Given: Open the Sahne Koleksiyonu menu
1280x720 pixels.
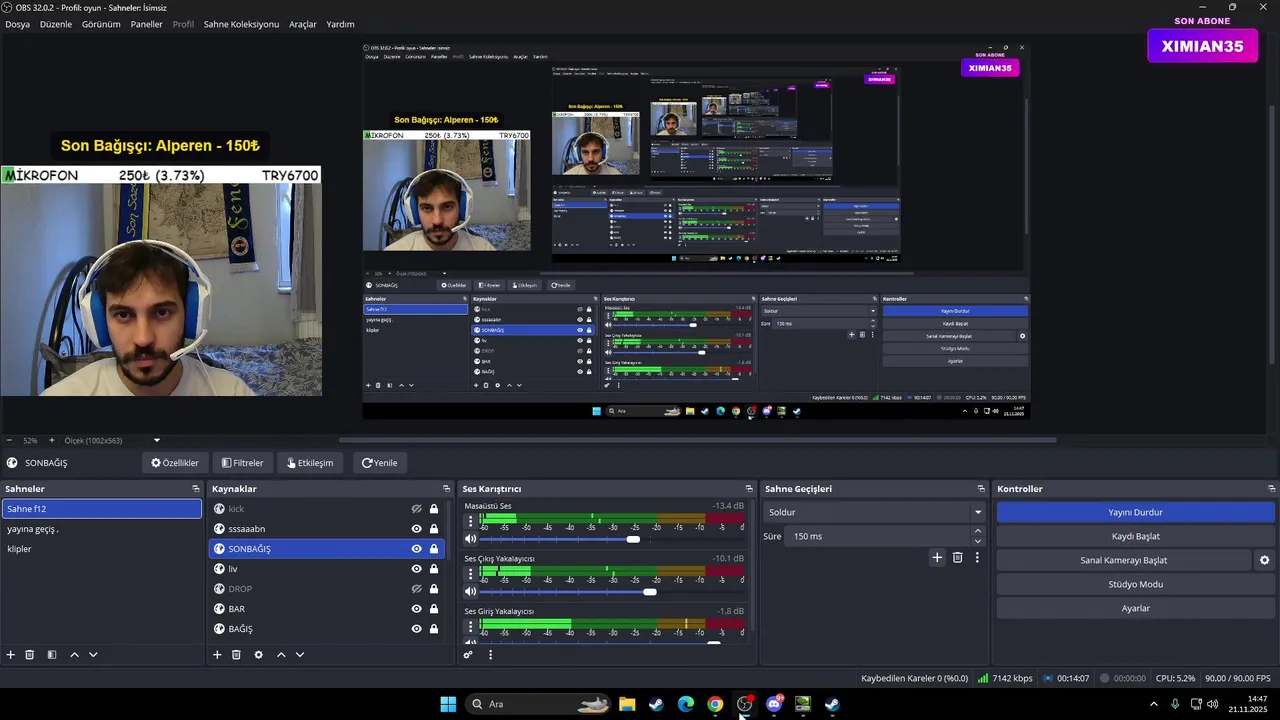Looking at the screenshot, I should [x=241, y=24].
